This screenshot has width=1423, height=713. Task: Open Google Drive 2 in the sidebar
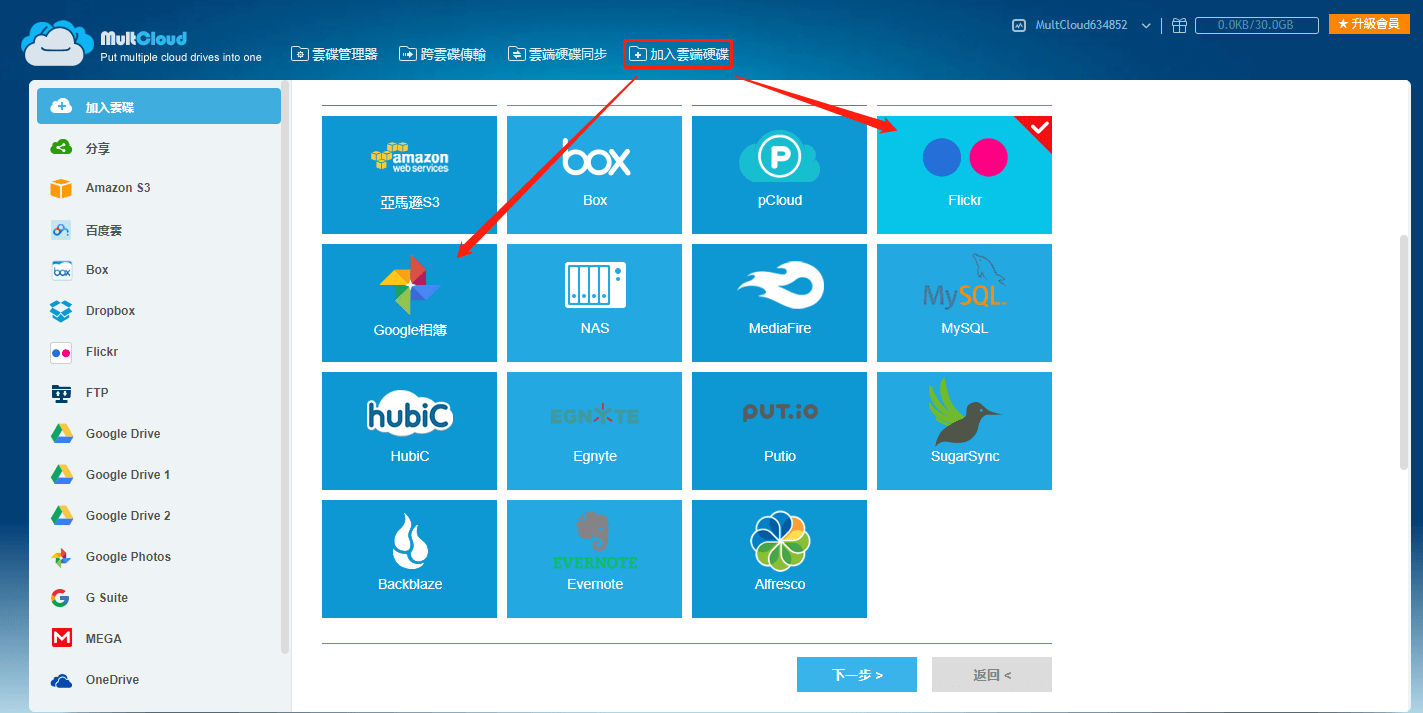click(159, 516)
